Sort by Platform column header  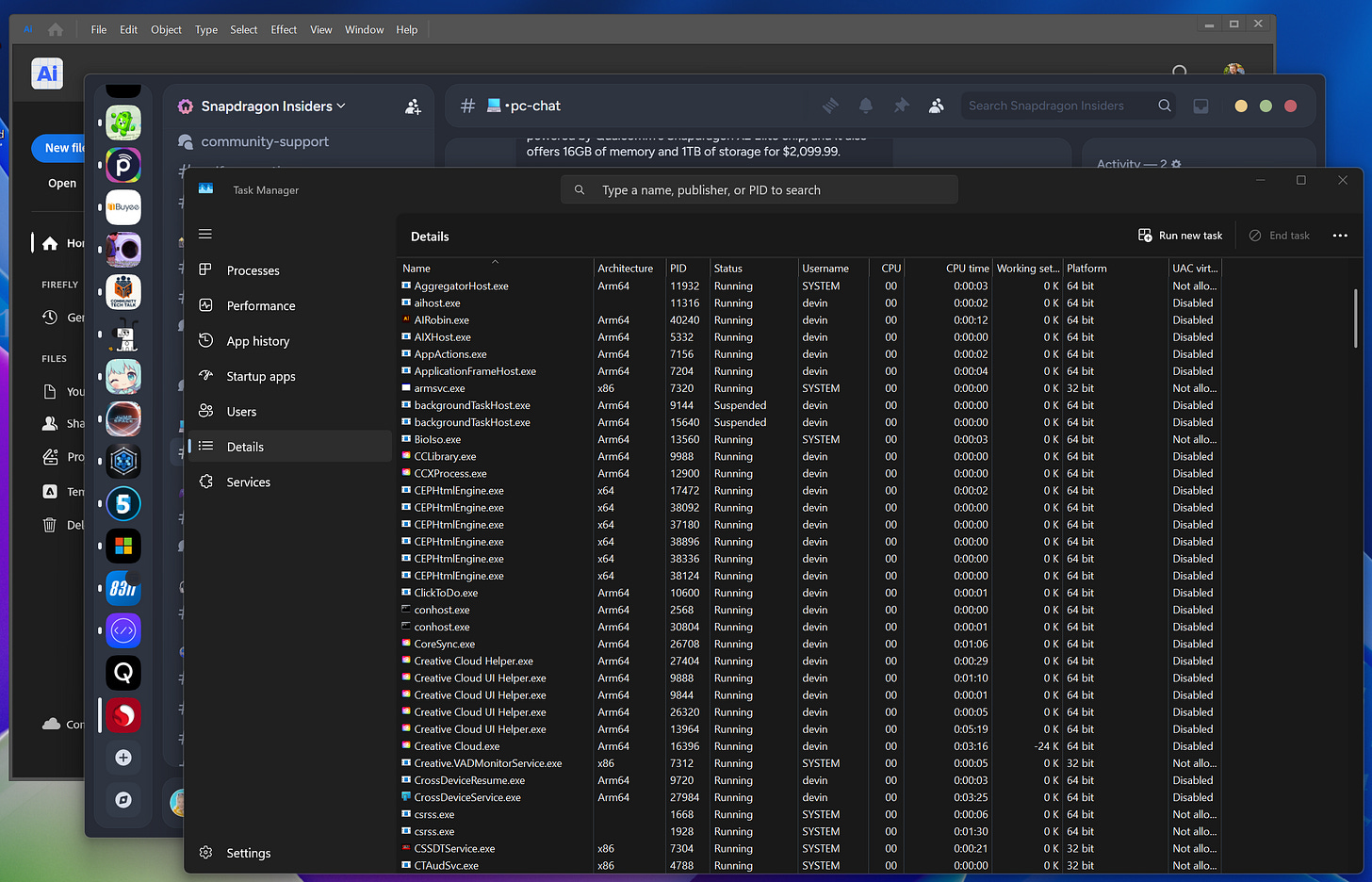1116,269
